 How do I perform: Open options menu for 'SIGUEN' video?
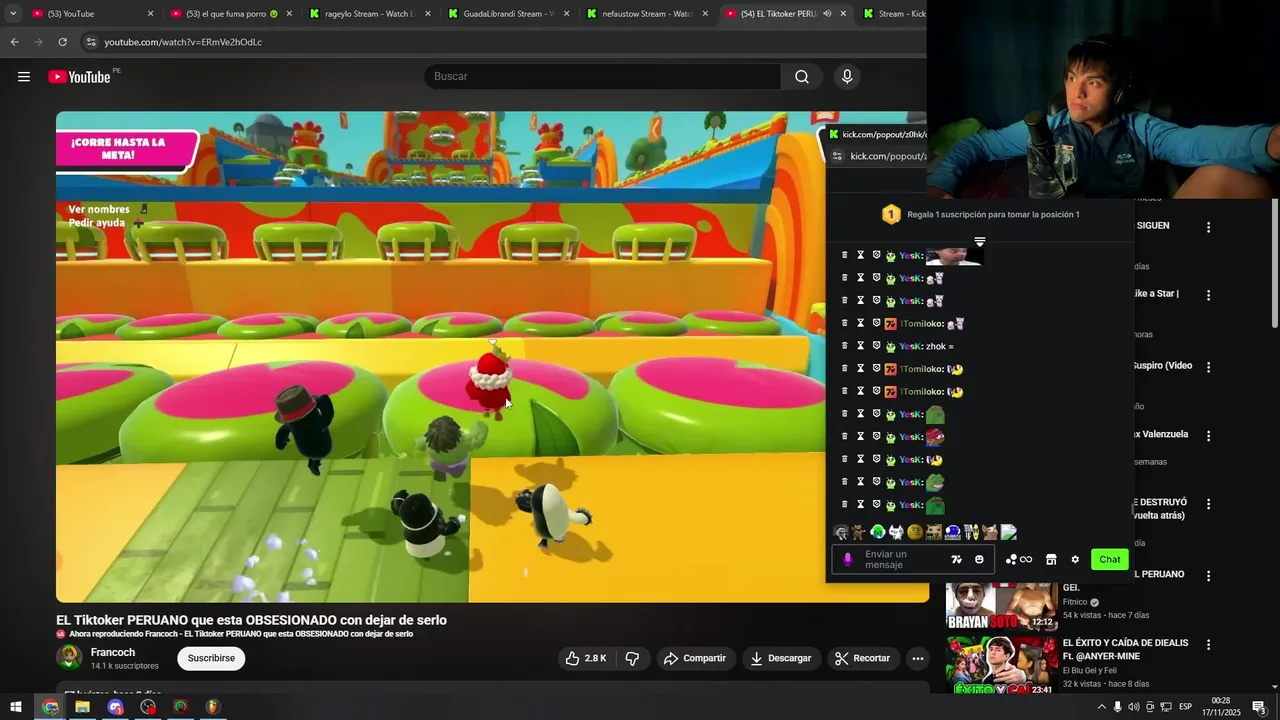(x=1208, y=228)
